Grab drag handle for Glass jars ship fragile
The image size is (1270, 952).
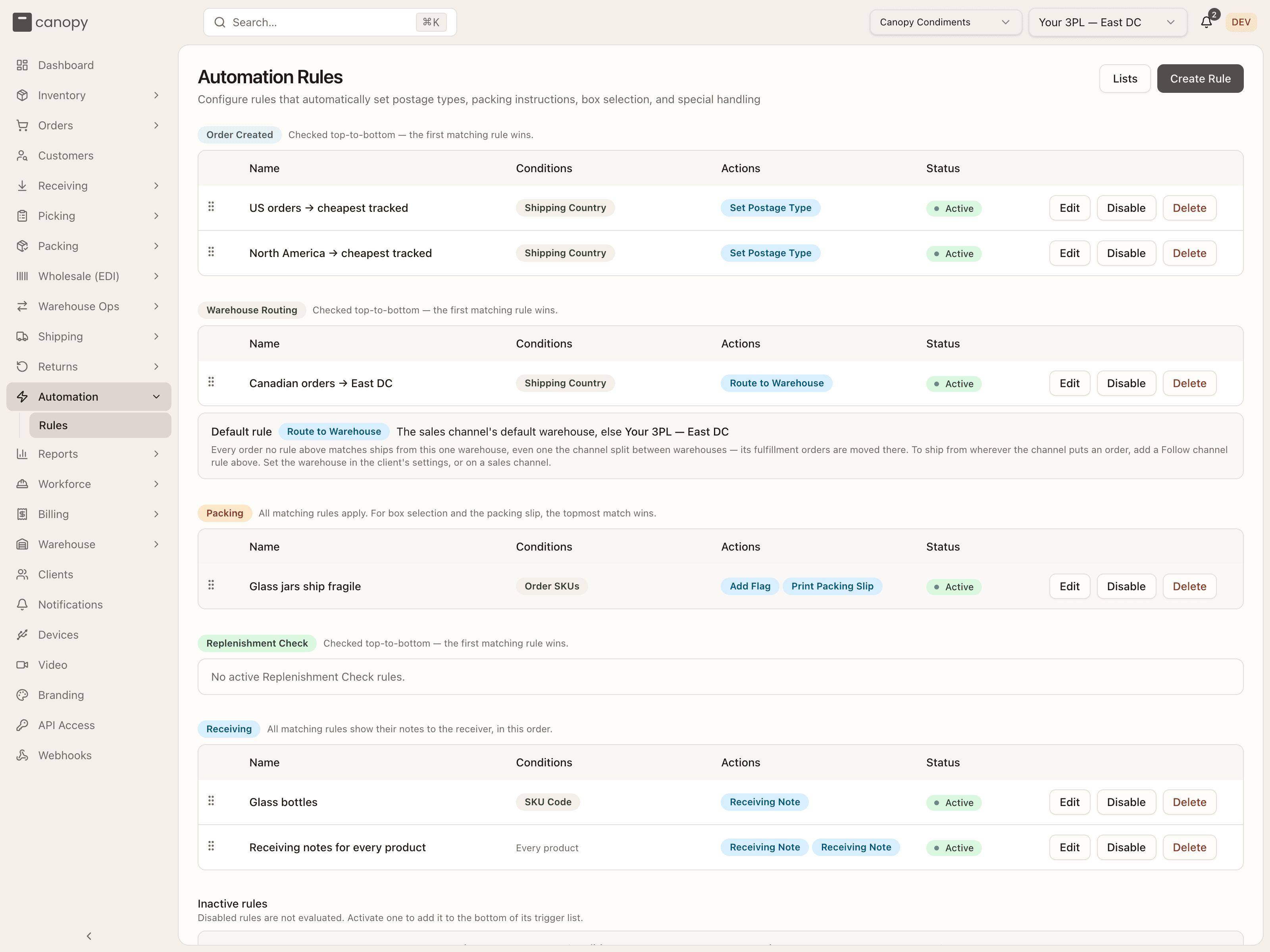pyautogui.click(x=211, y=585)
